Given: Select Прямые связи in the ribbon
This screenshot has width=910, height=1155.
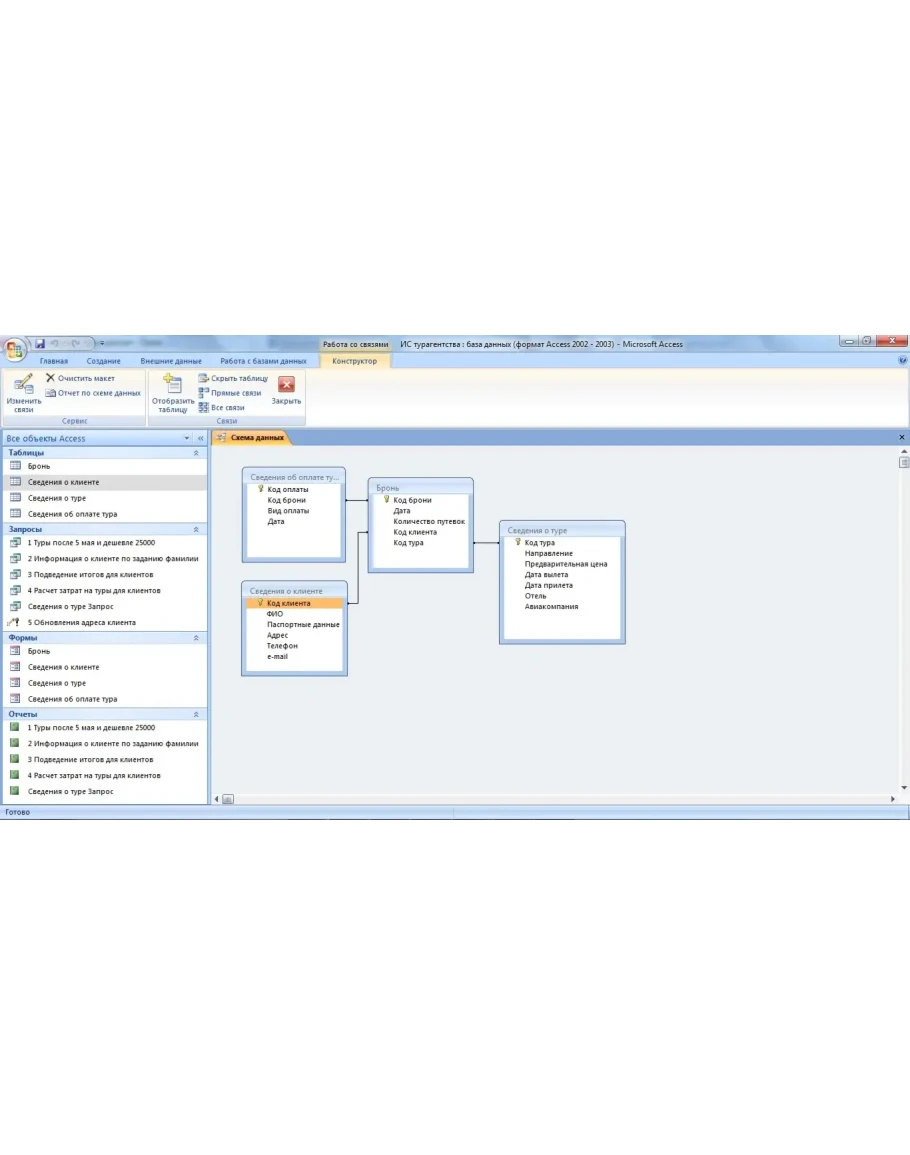Looking at the screenshot, I should point(235,393).
